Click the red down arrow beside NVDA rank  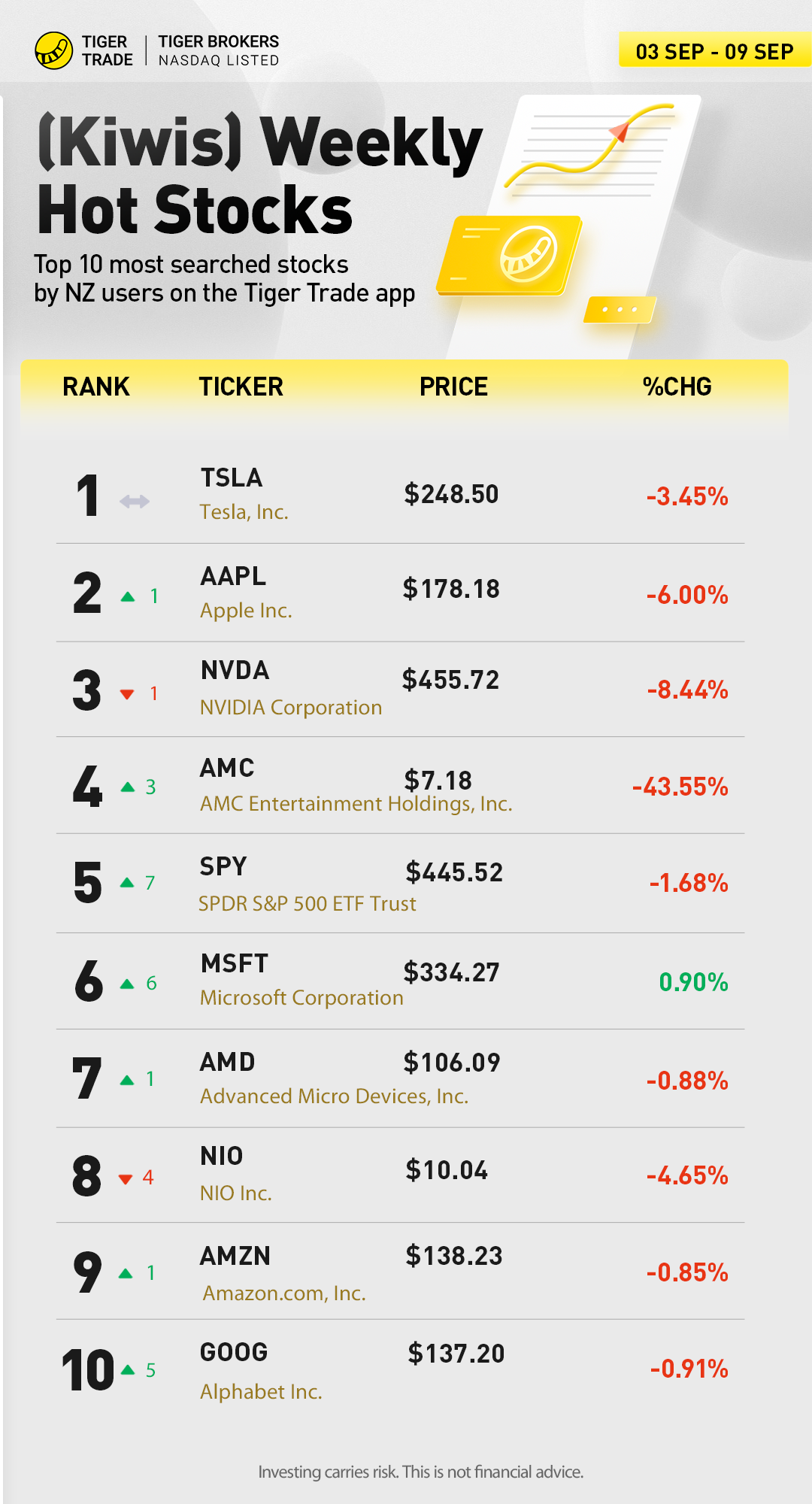click(127, 694)
